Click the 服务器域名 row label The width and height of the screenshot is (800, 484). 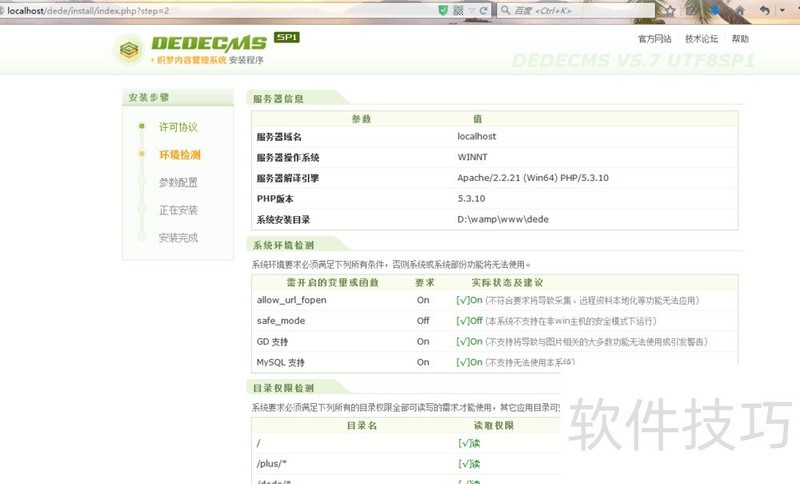[x=279, y=137]
